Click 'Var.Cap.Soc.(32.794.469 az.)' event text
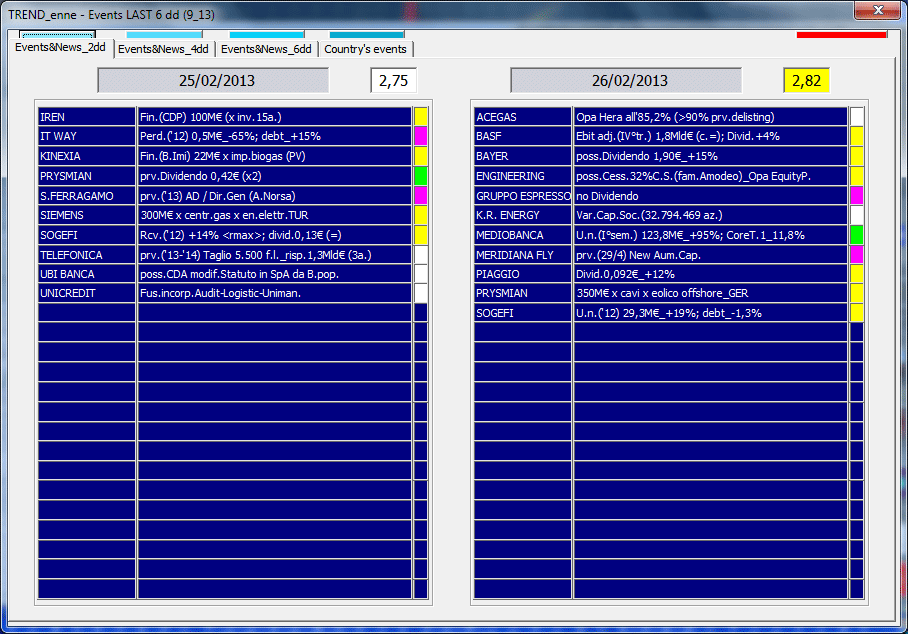Viewport: 908px width, 634px height. [x=649, y=215]
